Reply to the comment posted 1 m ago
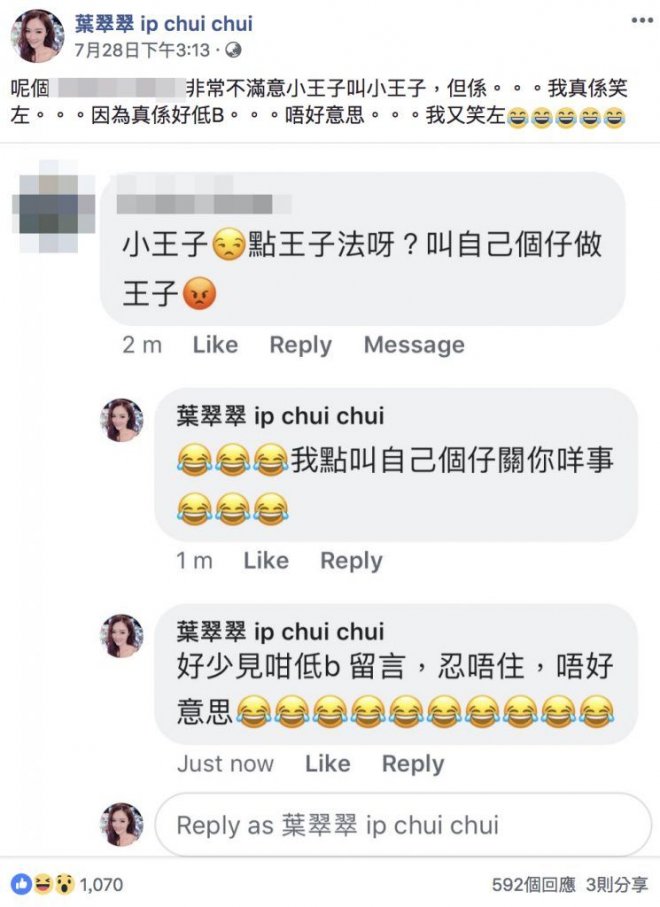Screen dimensions: 660x907 pyautogui.click(x=352, y=561)
